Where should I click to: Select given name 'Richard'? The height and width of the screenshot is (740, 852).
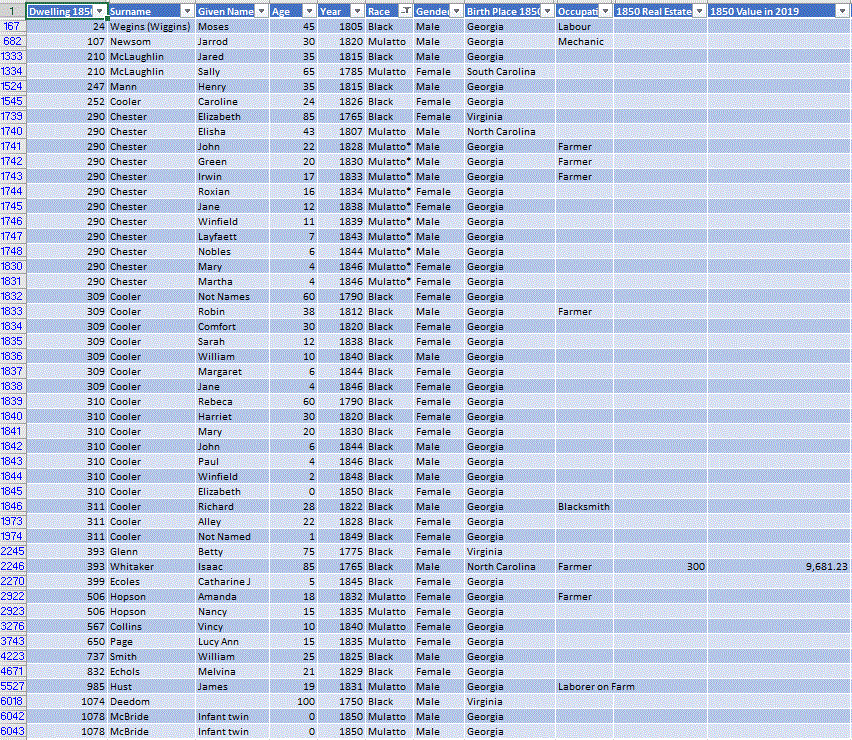pyautogui.click(x=232, y=506)
